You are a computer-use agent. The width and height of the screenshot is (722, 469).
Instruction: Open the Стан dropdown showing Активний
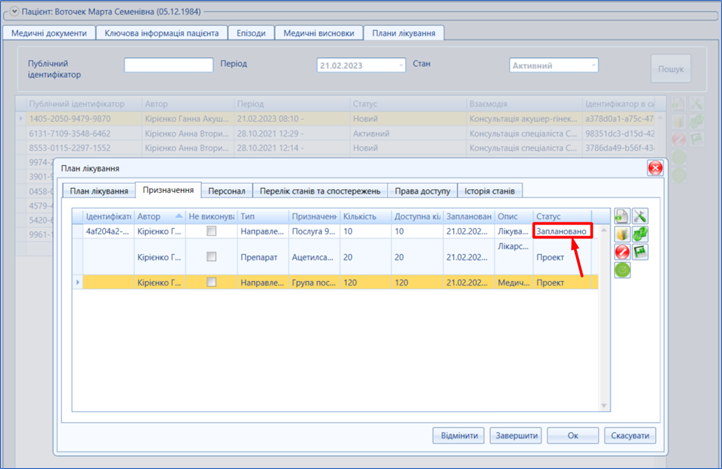click(x=593, y=65)
